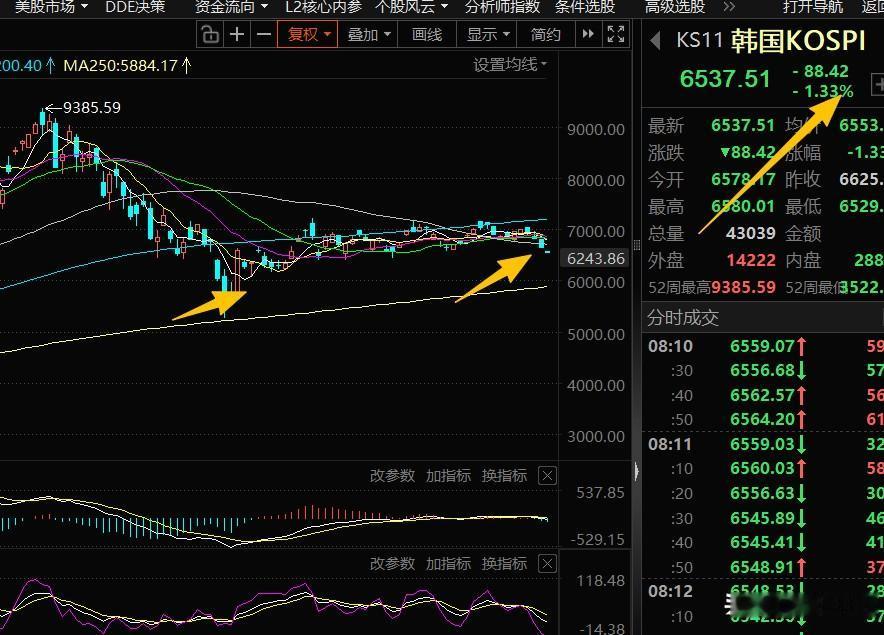Click the 分时成交 section header
This screenshot has width=884, height=635.
coord(683,318)
